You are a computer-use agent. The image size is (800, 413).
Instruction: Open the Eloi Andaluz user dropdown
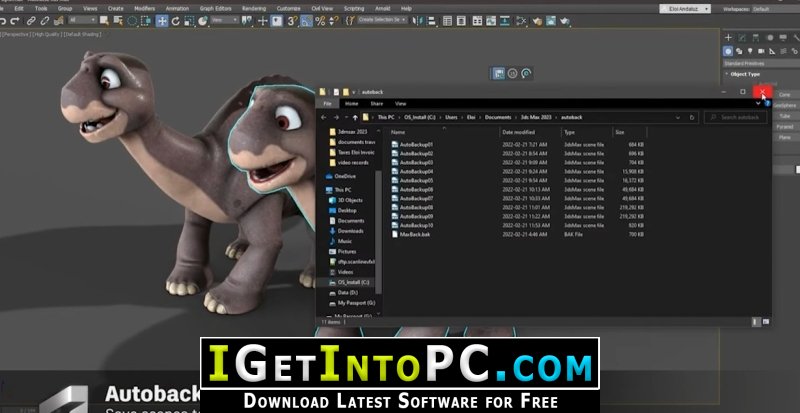click(685, 9)
